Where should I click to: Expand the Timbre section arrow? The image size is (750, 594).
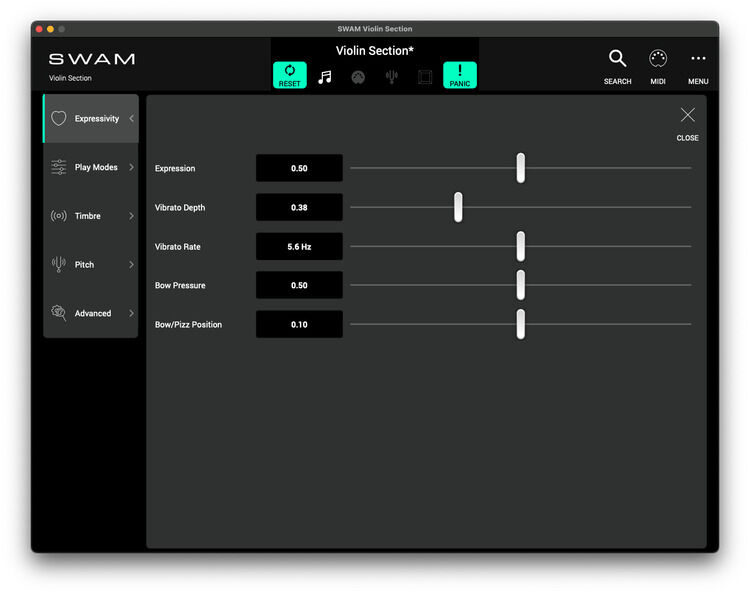pyautogui.click(x=131, y=216)
